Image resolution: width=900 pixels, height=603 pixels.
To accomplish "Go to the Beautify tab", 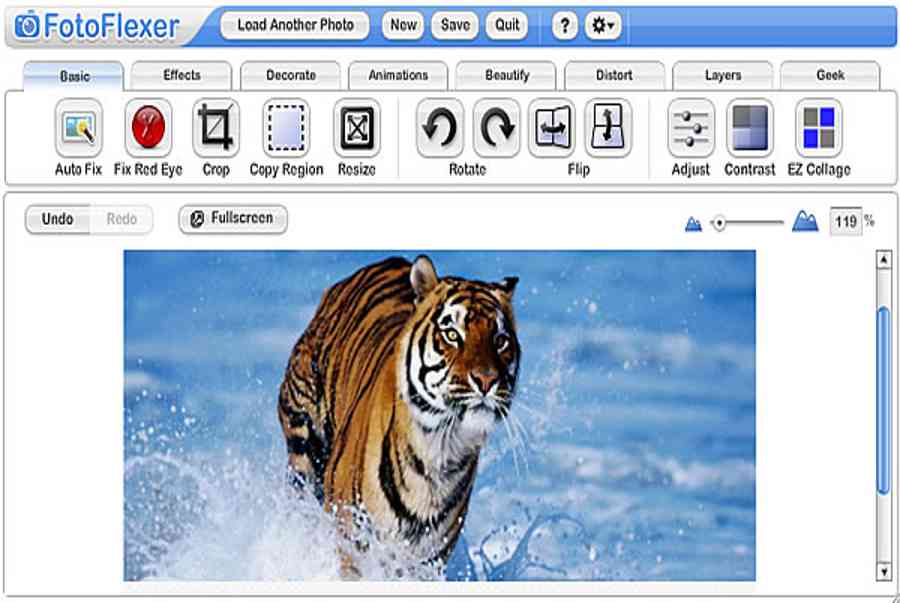I will point(506,75).
